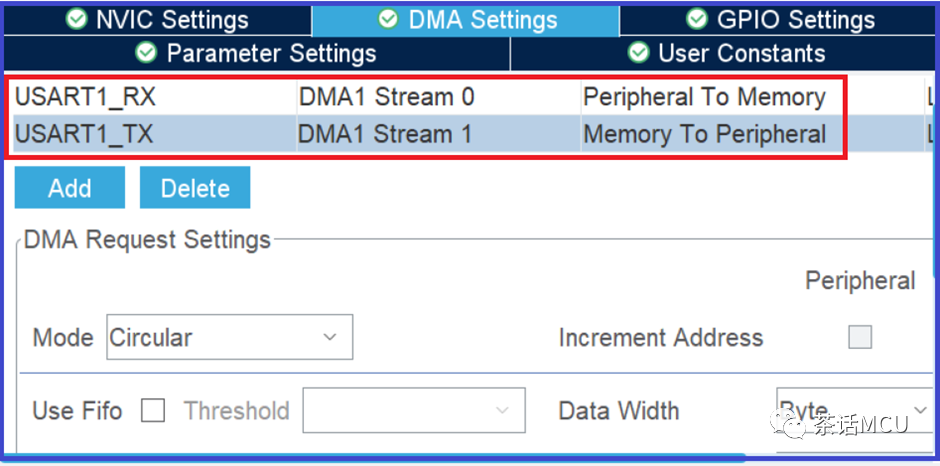This screenshot has height=466, width=940.
Task: Click the green check icon beside NVIC Settings
Action: point(76,19)
